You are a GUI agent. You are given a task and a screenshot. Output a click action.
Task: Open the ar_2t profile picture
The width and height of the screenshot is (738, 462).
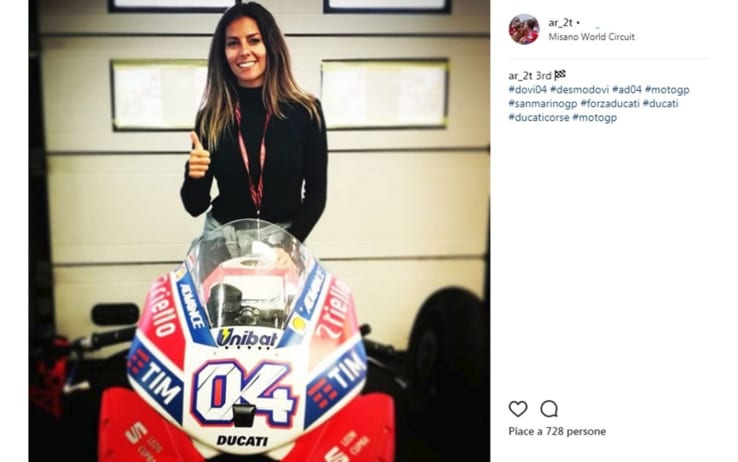[x=524, y=29]
